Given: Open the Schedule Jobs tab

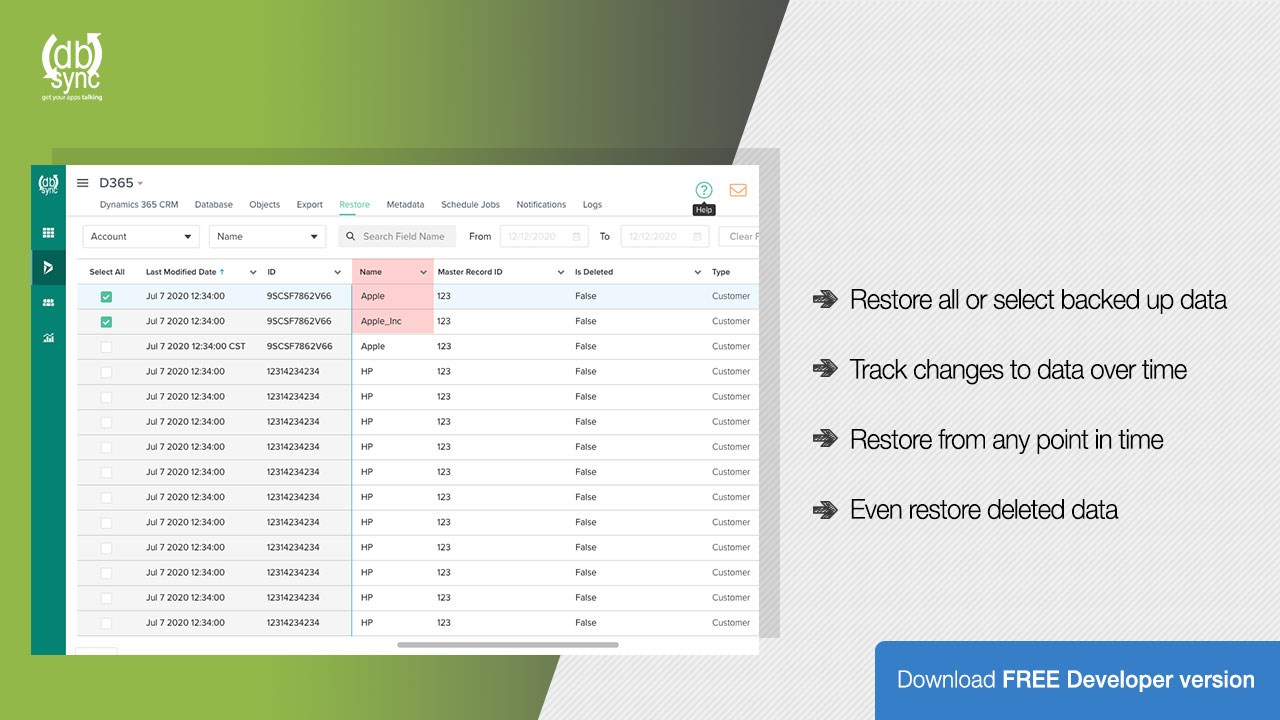Looking at the screenshot, I should 470,205.
